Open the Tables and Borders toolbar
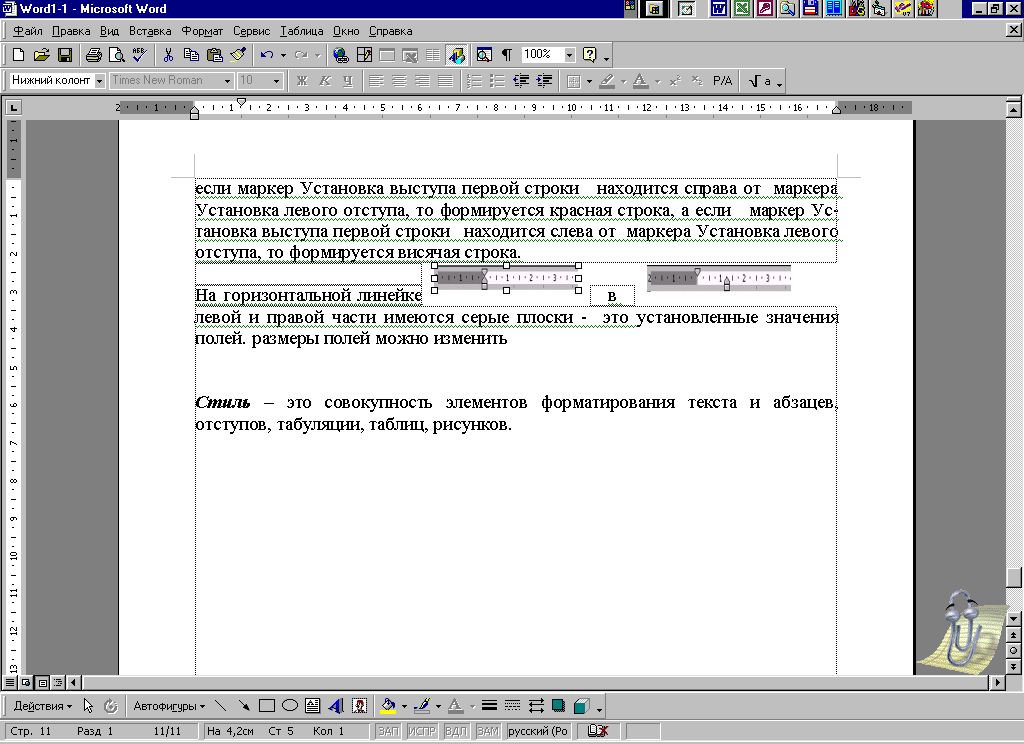 (364, 55)
